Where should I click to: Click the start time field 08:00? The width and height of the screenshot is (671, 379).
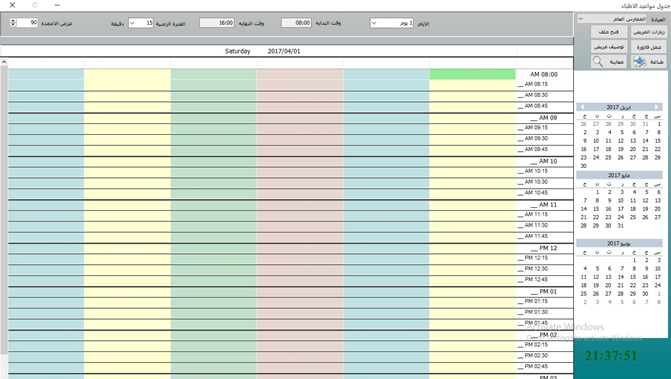click(296, 23)
